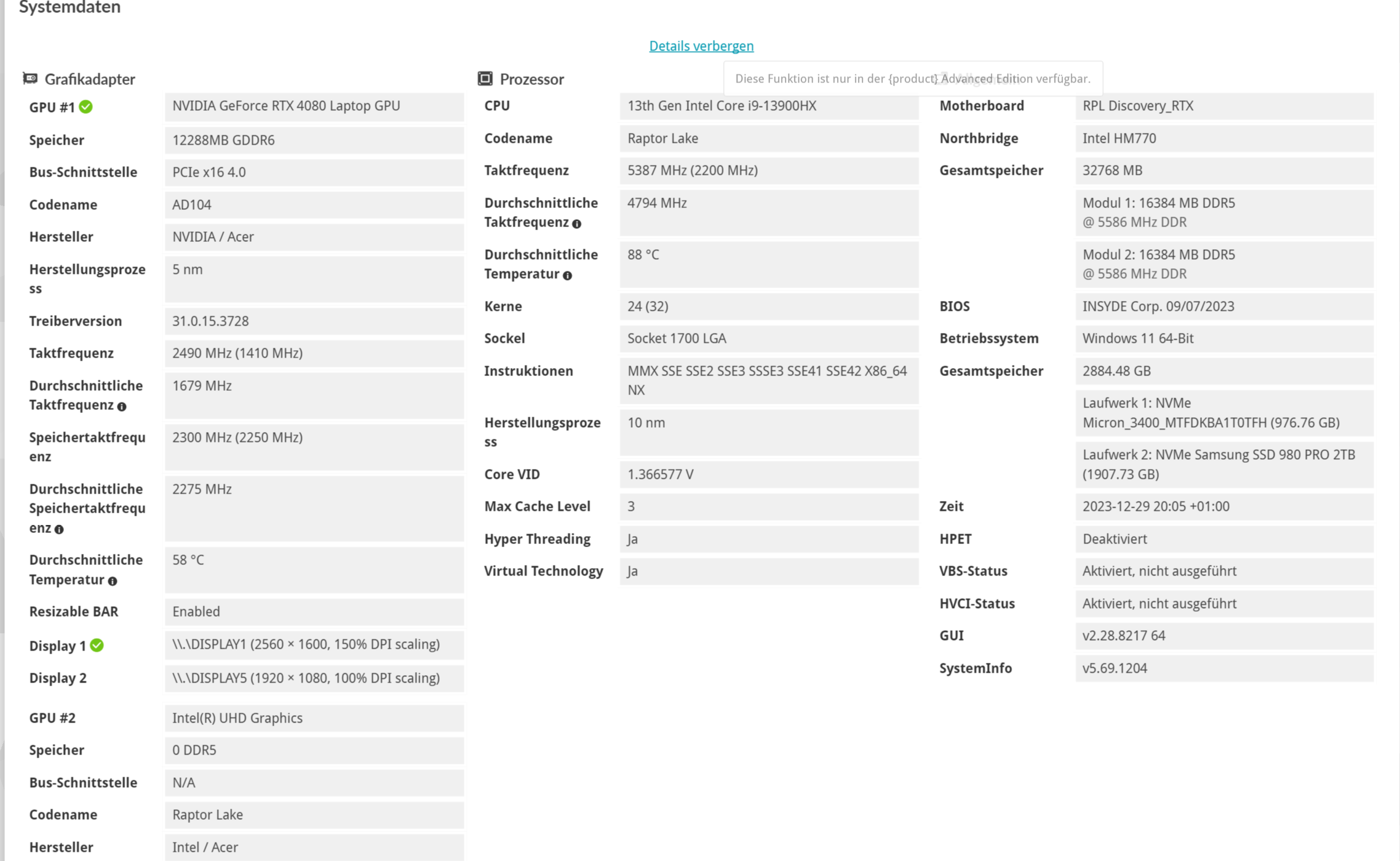Collapse details via Details verbergen

tap(701, 46)
